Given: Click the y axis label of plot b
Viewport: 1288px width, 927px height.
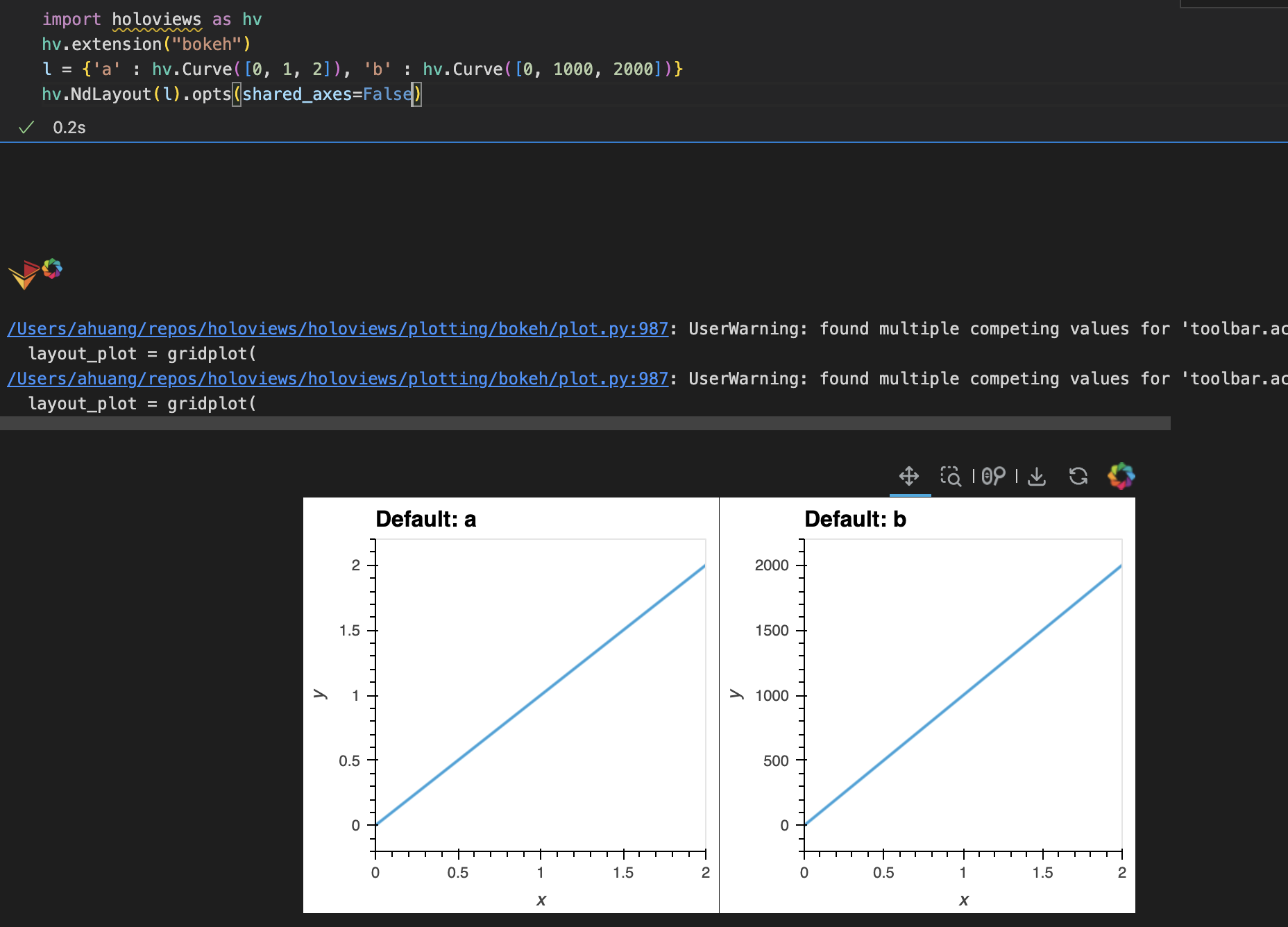Looking at the screenshot, I should click(736, 694).
